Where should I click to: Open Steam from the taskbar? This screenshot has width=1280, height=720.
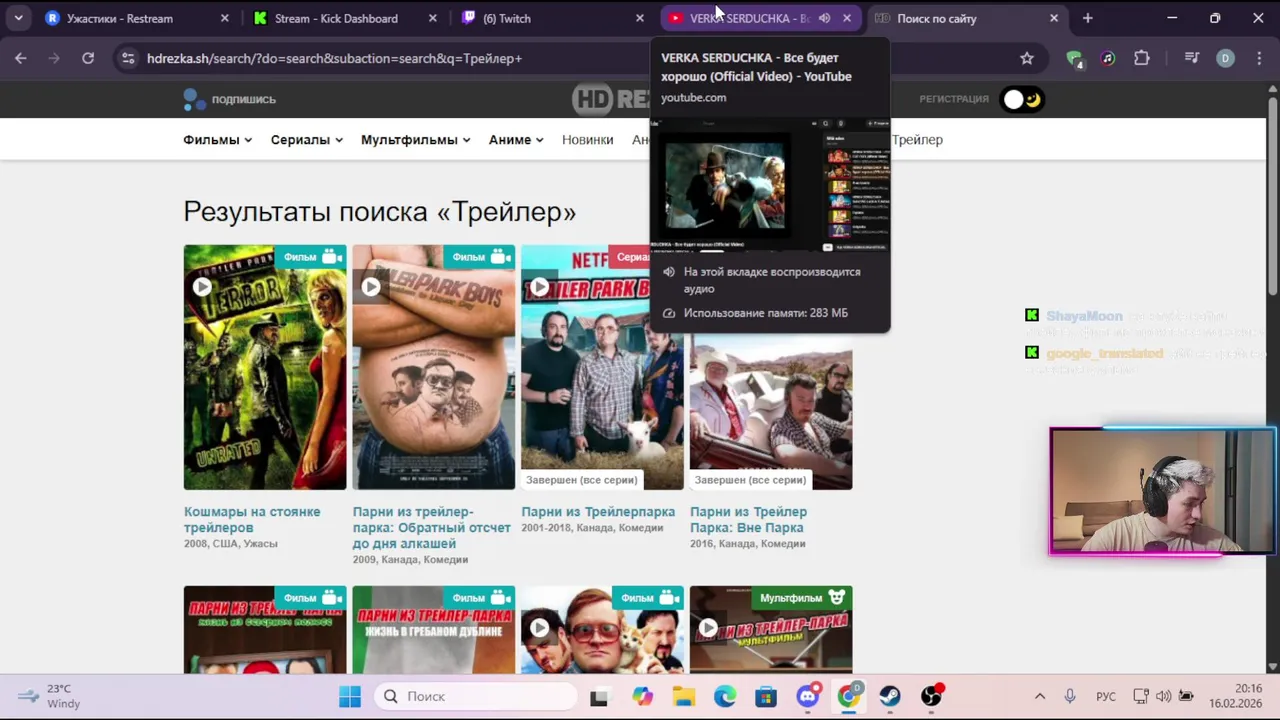click(x=890, y=696)
